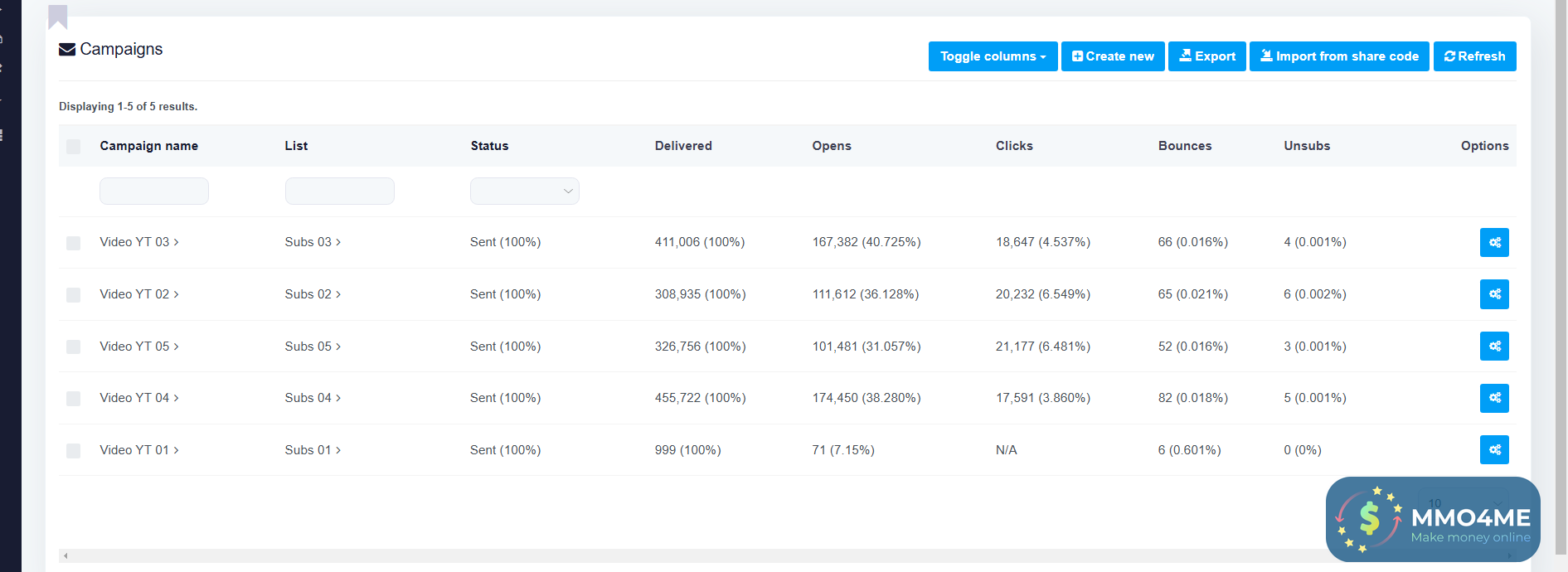Focus the Campaign name filter field
This screenshot has width=1568, height=572.
tap(154, 191)
